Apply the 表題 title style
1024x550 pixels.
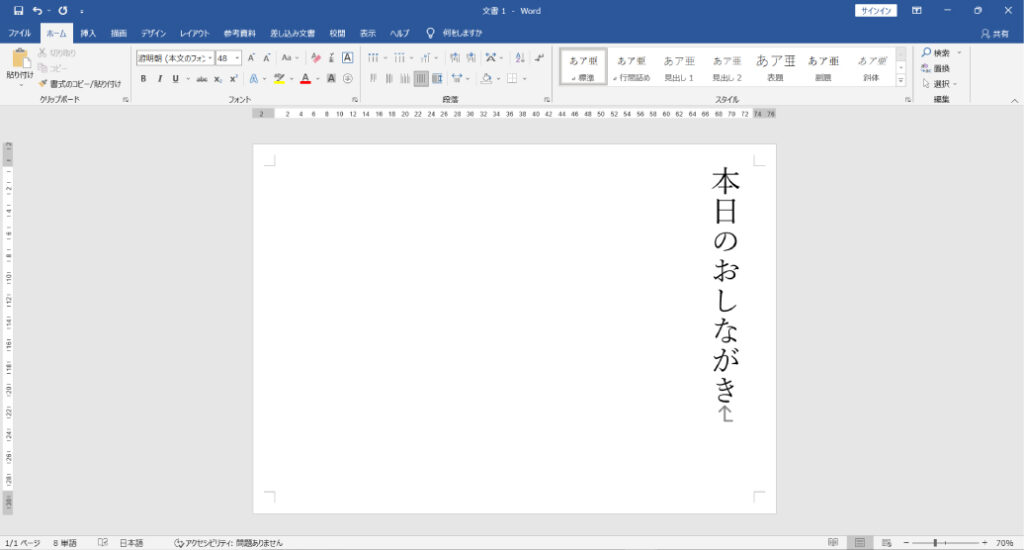point(775,67)
